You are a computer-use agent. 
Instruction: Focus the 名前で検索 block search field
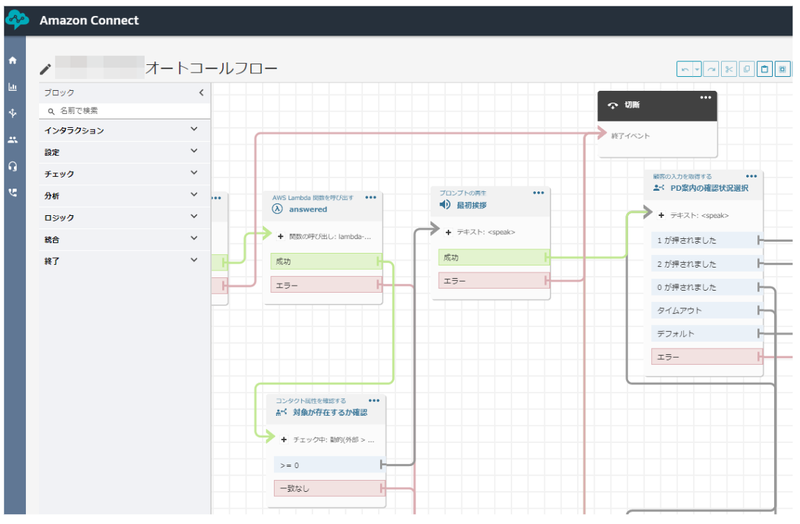coord(124,111)
